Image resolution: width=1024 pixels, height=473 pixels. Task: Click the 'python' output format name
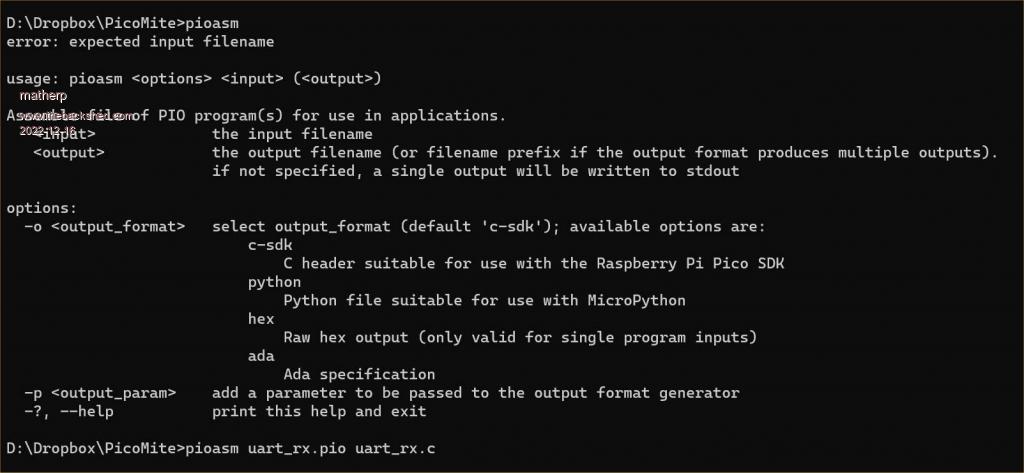(x=275, y=282)
